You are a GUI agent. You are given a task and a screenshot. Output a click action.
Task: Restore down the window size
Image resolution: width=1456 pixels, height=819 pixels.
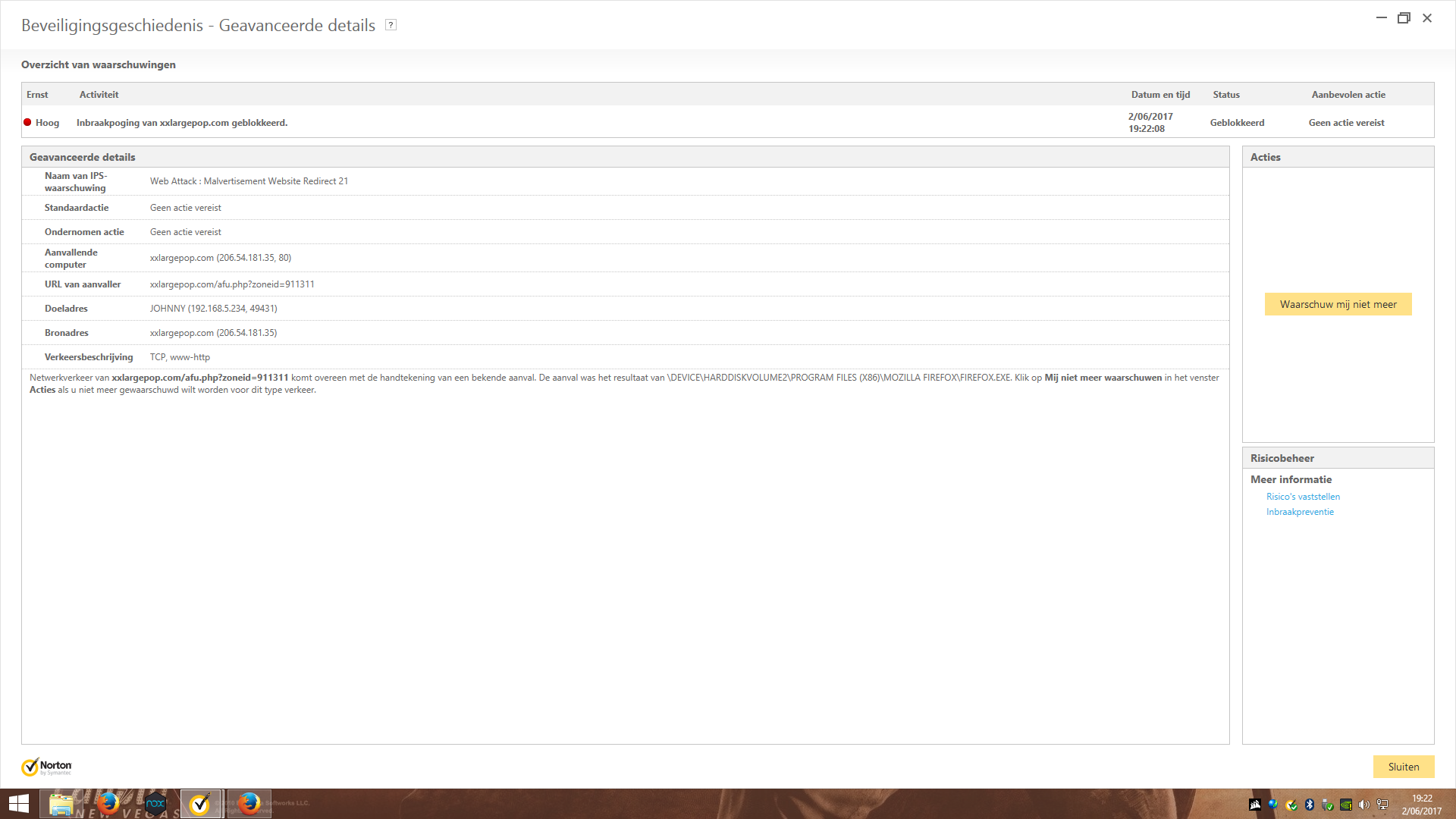1404,17
